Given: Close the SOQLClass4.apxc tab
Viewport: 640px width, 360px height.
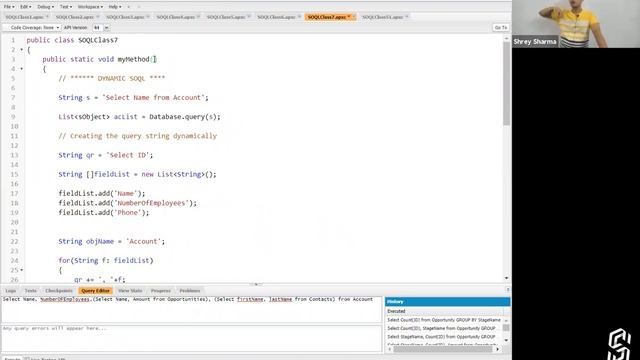Looking at the screenshot, I should point(199,17).
